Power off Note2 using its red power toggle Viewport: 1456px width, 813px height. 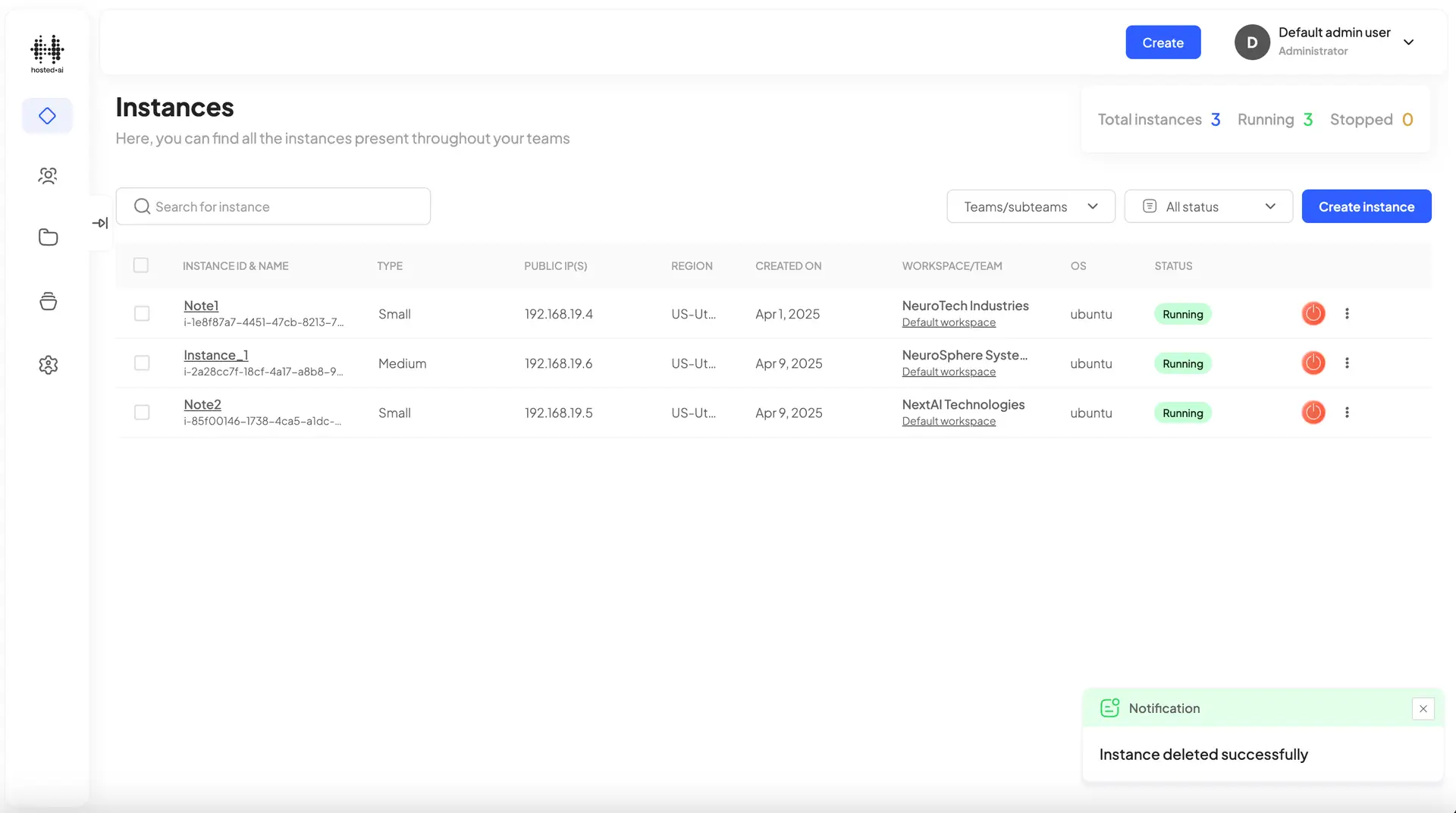[x=1313, y=412]
